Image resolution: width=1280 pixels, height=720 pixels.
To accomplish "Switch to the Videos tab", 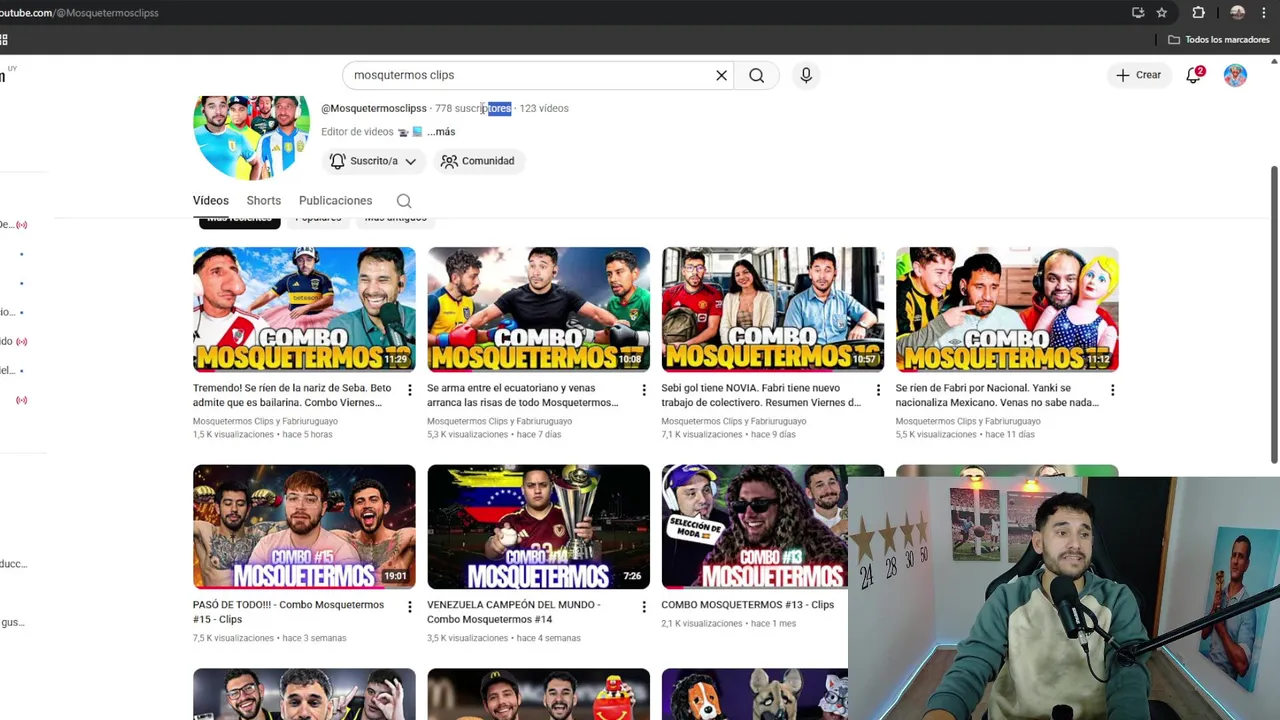I will (x=211, y=201).
